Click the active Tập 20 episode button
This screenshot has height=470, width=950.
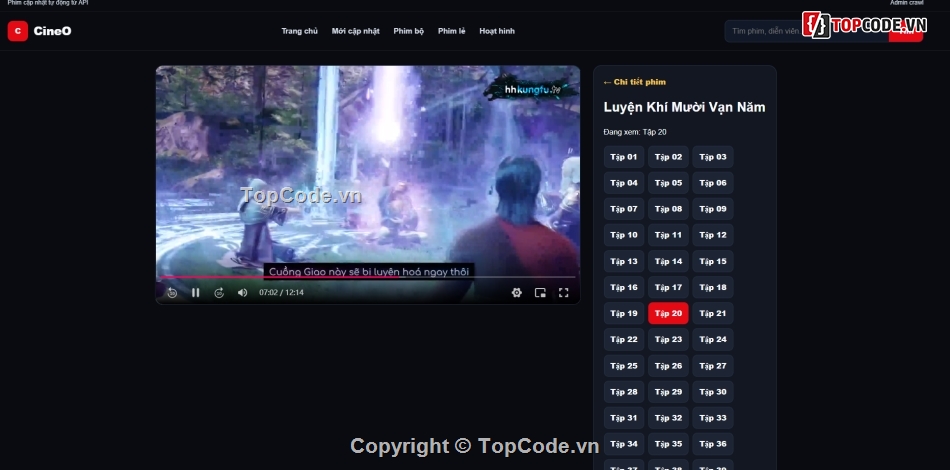(x=668, y=314)
